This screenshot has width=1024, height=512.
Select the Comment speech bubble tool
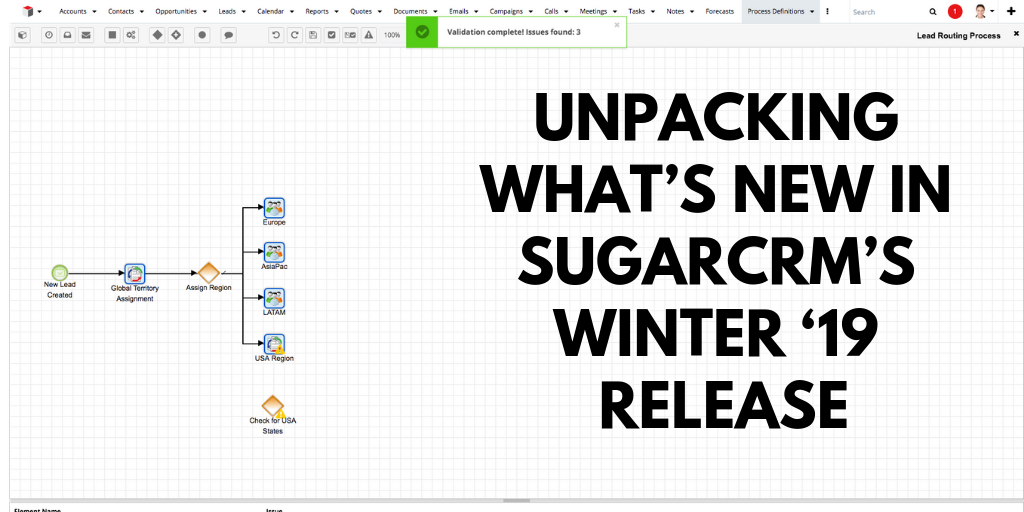(x=229, y=35)
